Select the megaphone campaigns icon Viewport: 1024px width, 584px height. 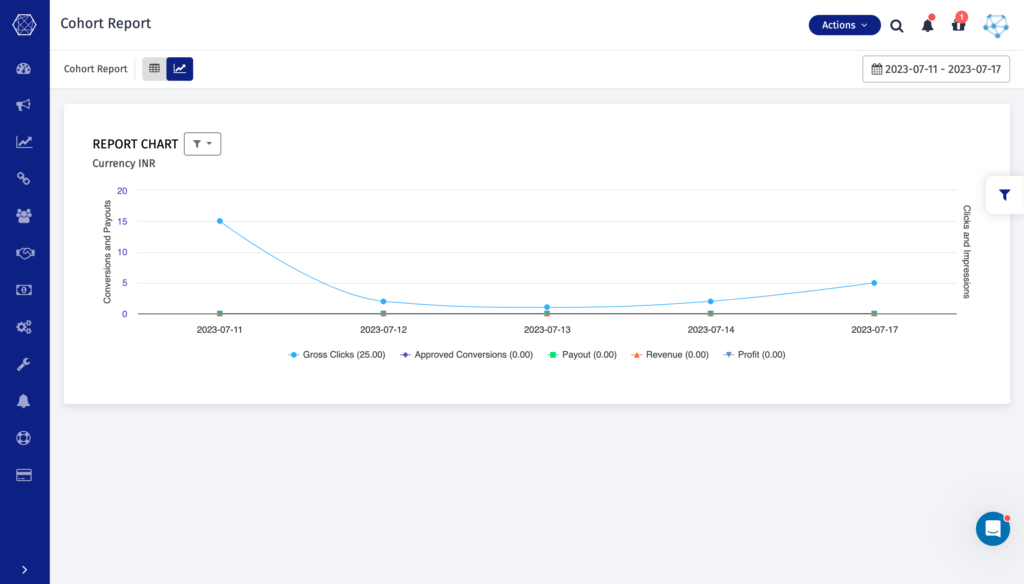click(x=23, y=105)
